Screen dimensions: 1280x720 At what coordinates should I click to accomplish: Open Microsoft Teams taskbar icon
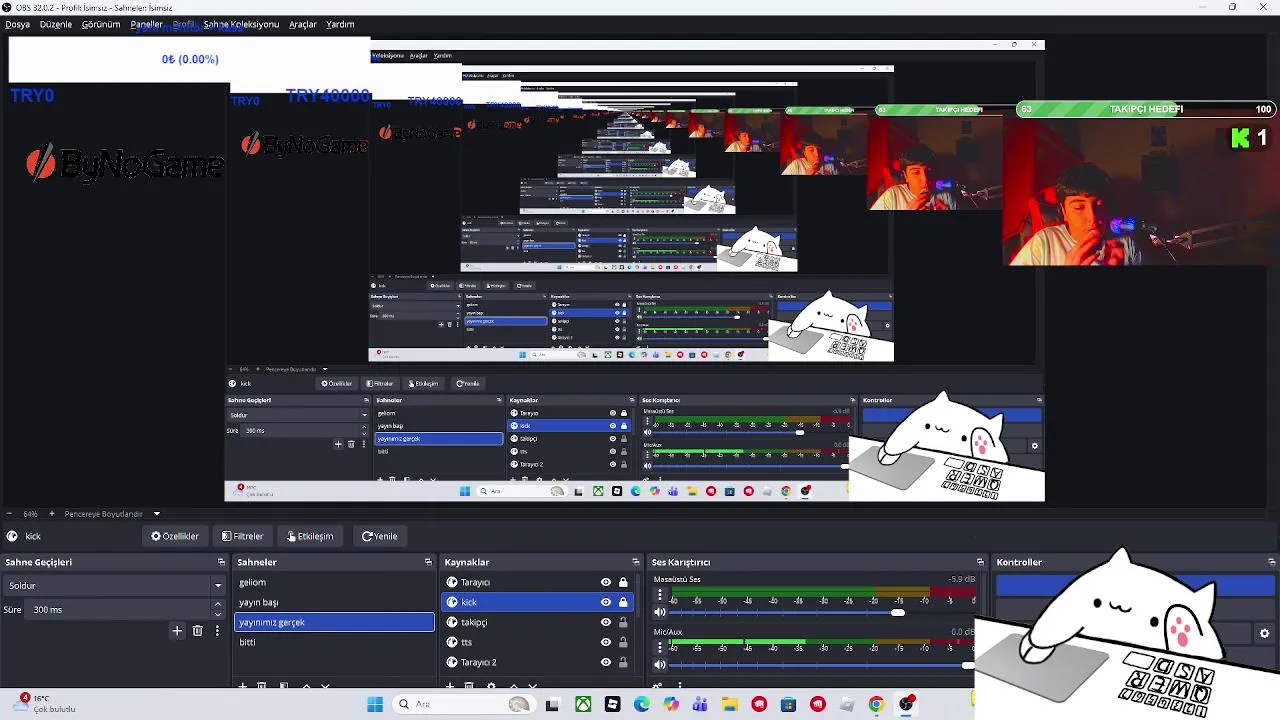[700, 704]
